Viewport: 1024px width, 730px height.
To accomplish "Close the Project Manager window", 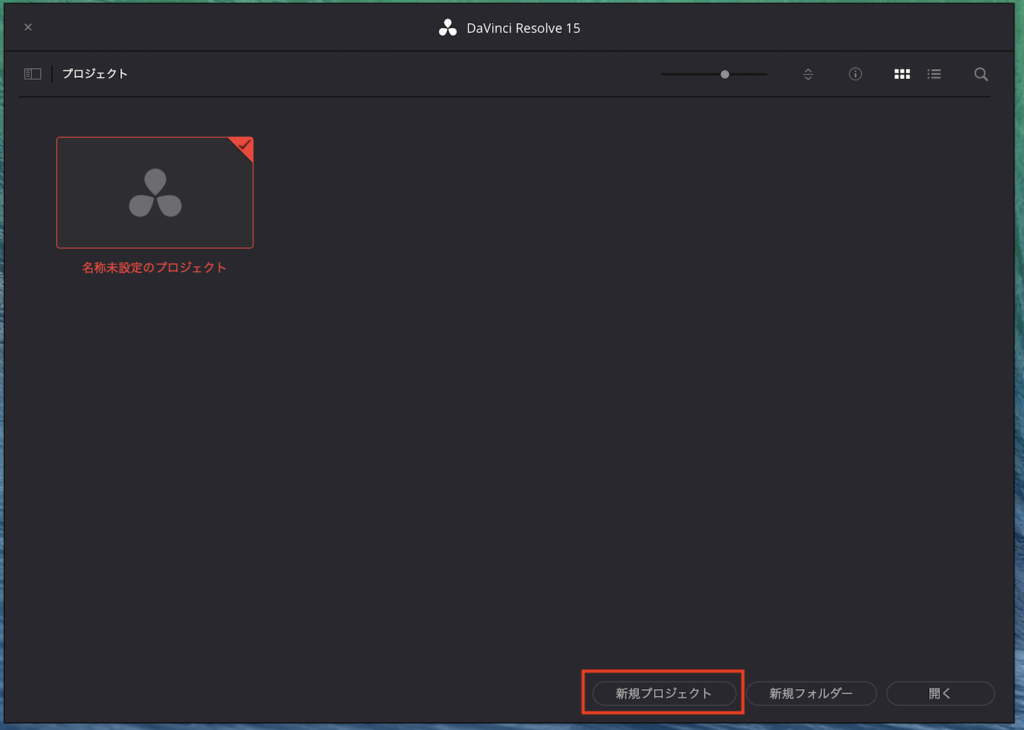I will (28, 27).
